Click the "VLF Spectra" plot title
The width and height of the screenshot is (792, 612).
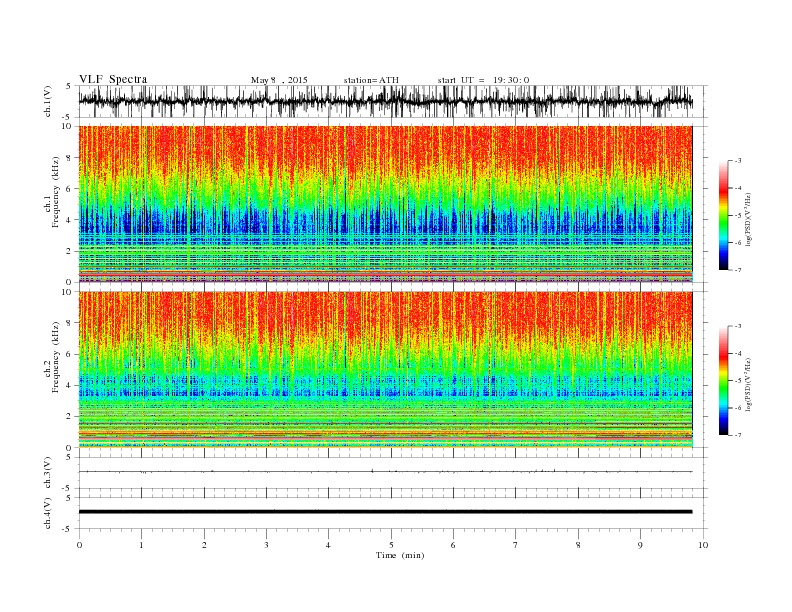(113, 79)
